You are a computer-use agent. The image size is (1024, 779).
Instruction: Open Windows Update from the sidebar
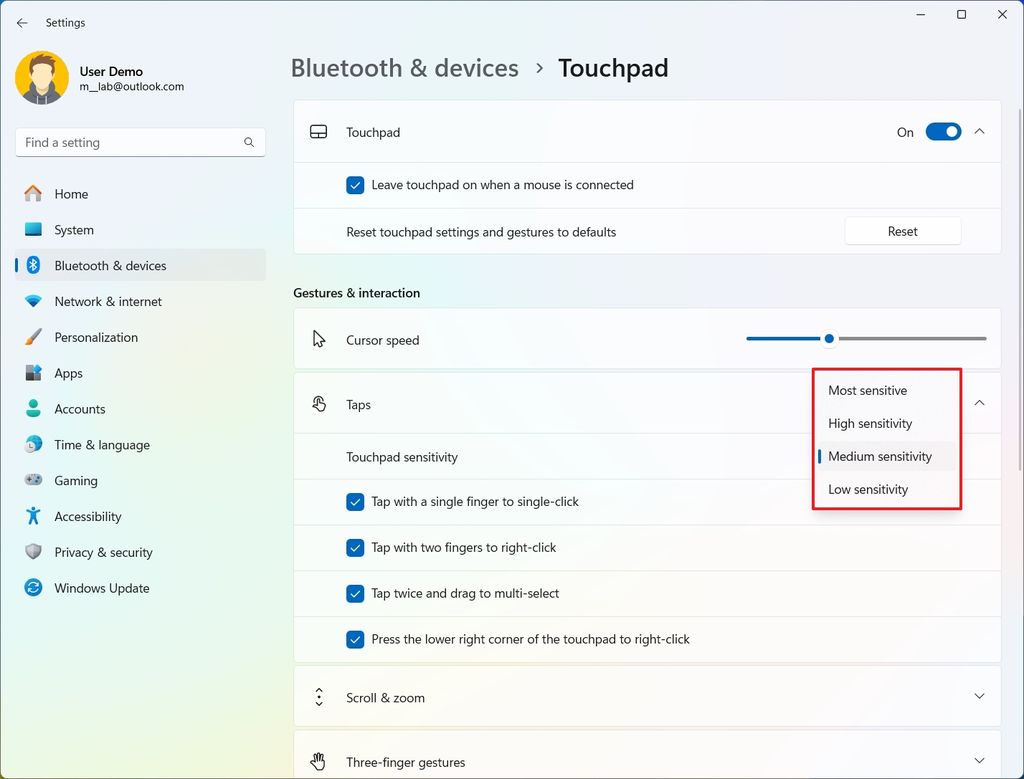click(x=99, y=588)
